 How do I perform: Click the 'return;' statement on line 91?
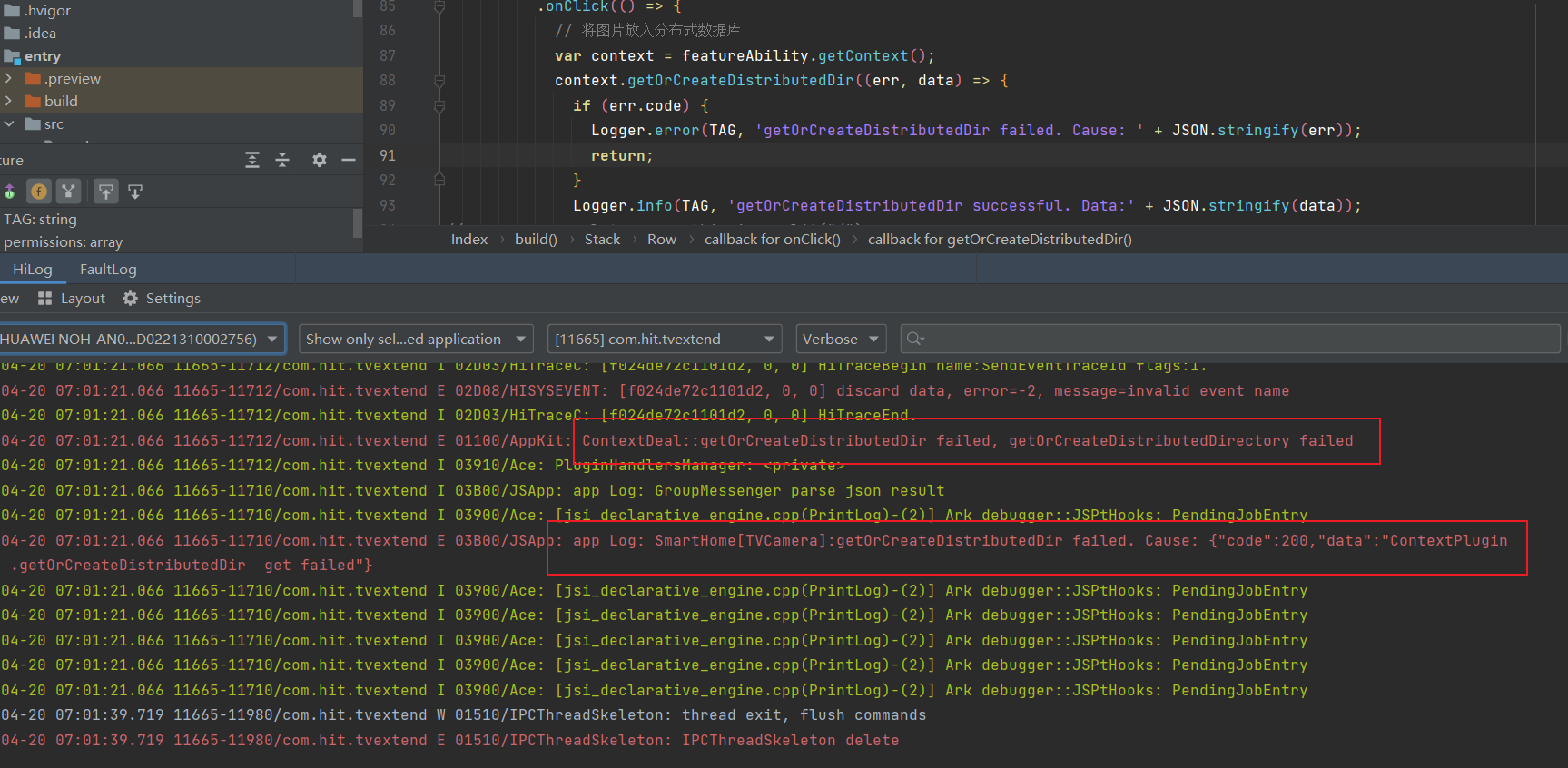coord(622,156)
